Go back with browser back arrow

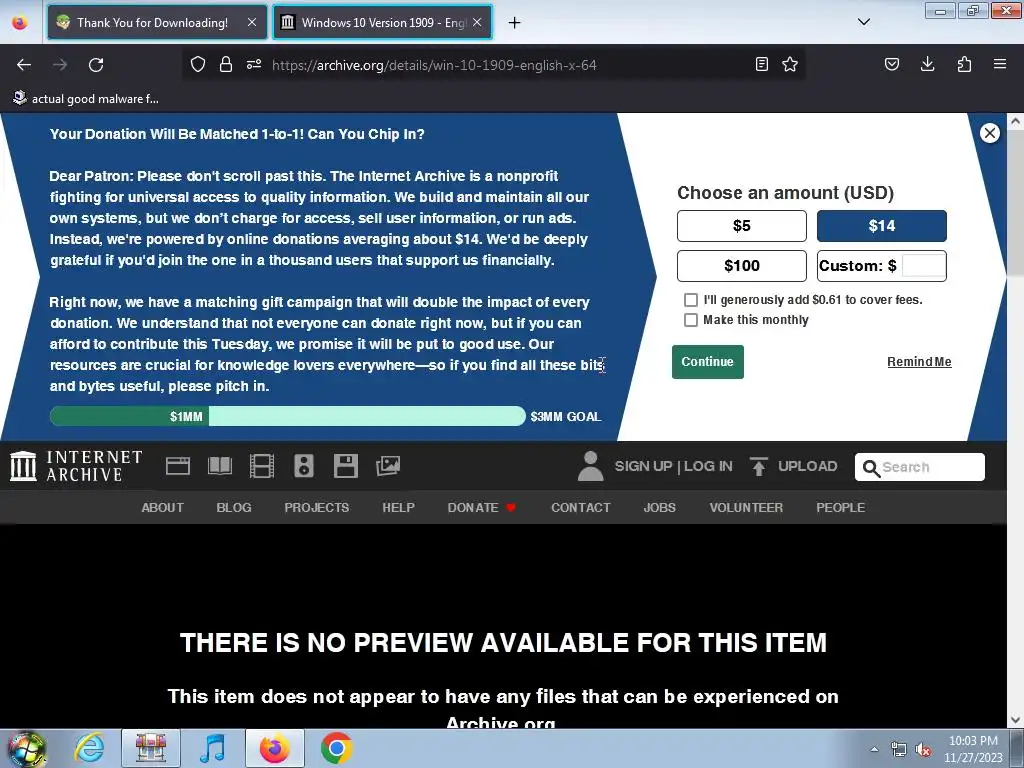click(x=24, y=65)
